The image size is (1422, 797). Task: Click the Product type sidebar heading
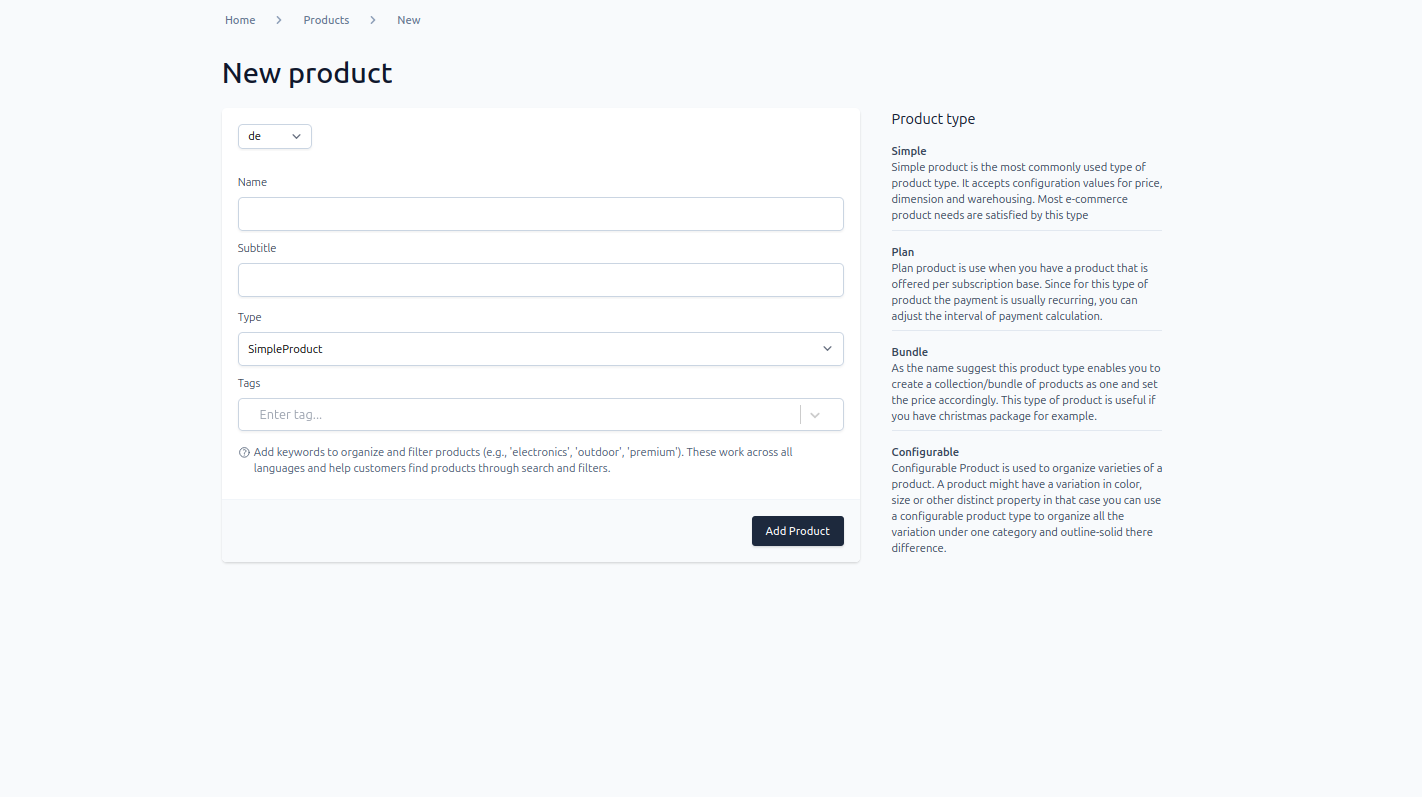pyautogui.click(x=933, y=119)
